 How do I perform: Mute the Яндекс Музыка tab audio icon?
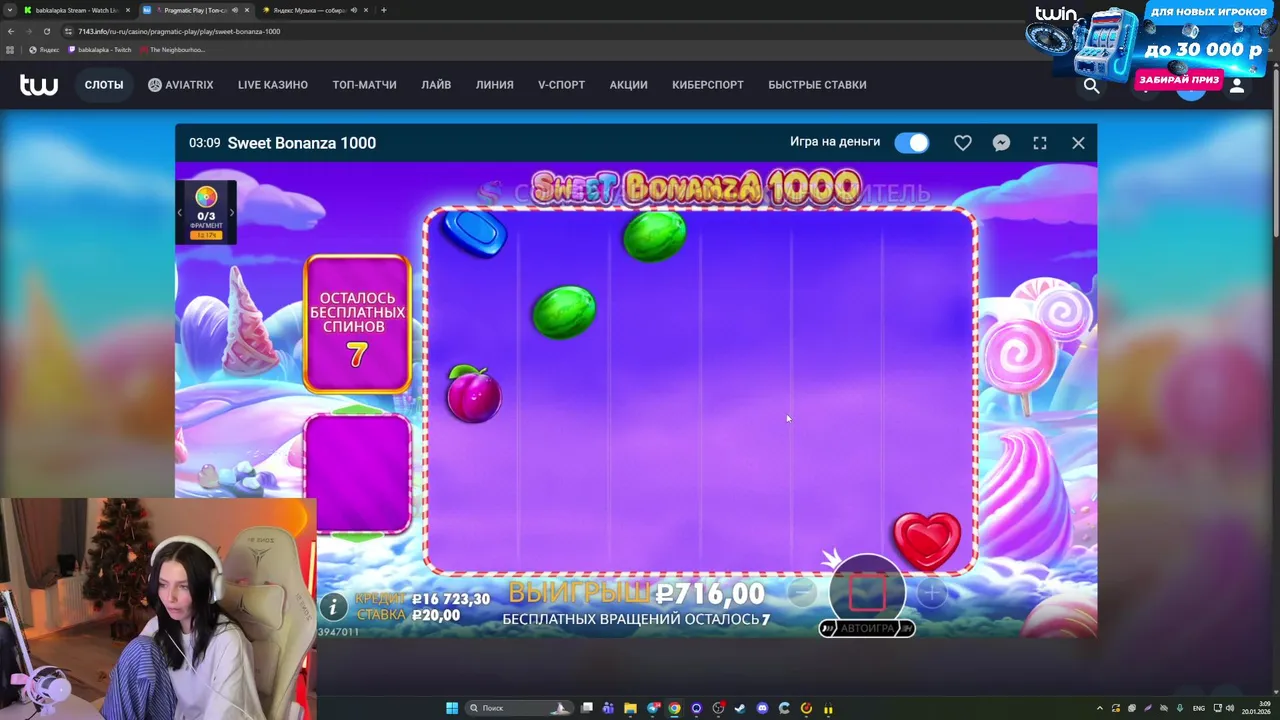tap(354, 10)
